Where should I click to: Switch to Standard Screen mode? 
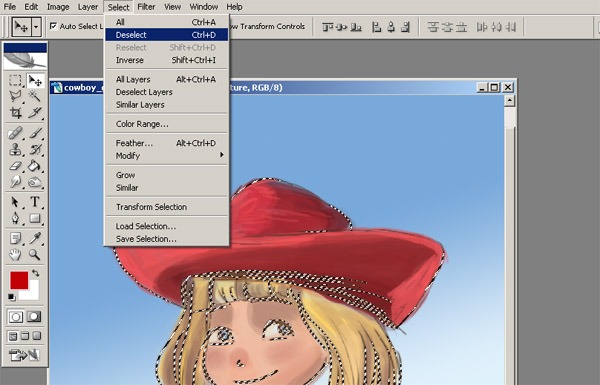point(13,336)
